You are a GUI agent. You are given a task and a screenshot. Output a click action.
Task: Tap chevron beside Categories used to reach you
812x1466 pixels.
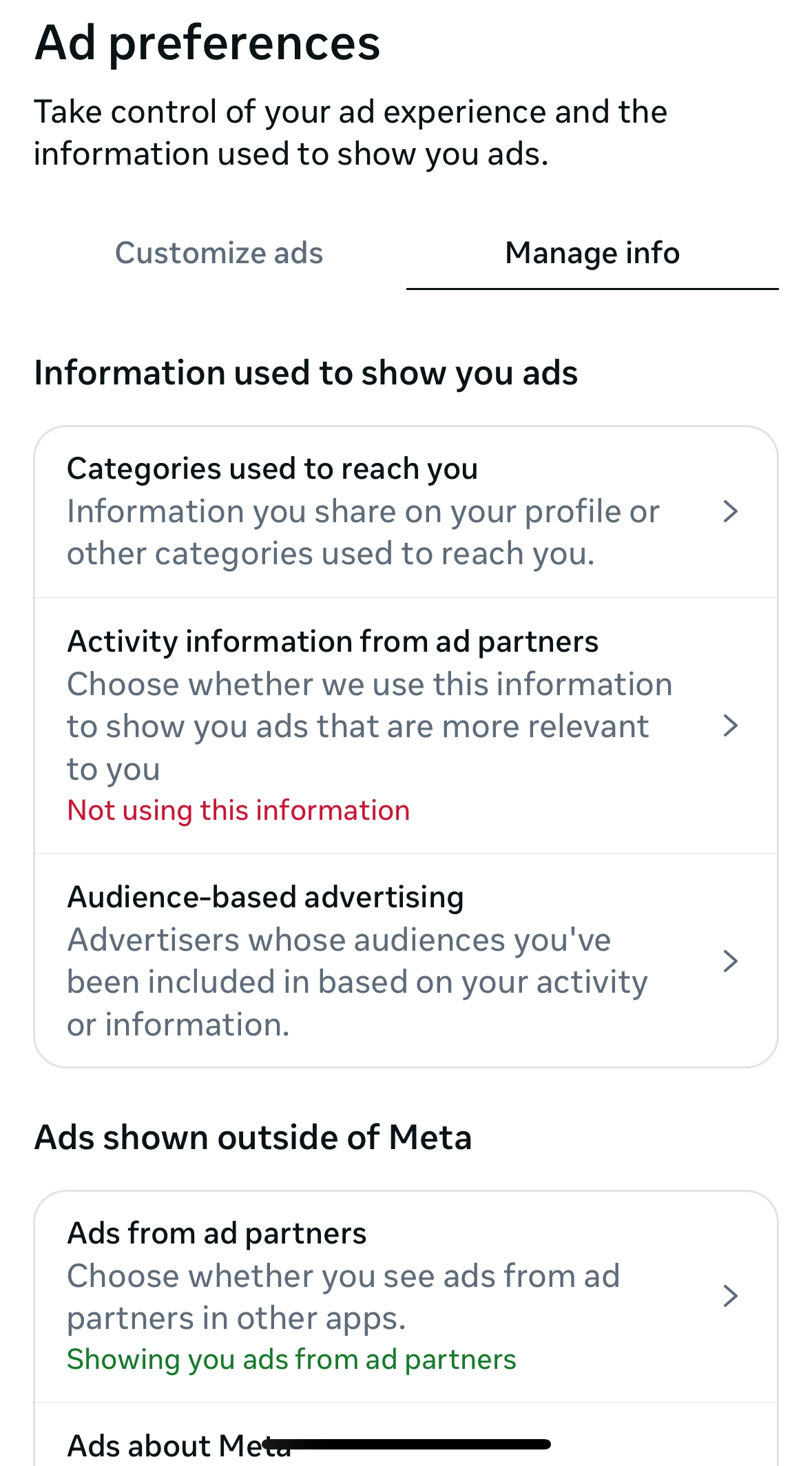coord(731,511)
